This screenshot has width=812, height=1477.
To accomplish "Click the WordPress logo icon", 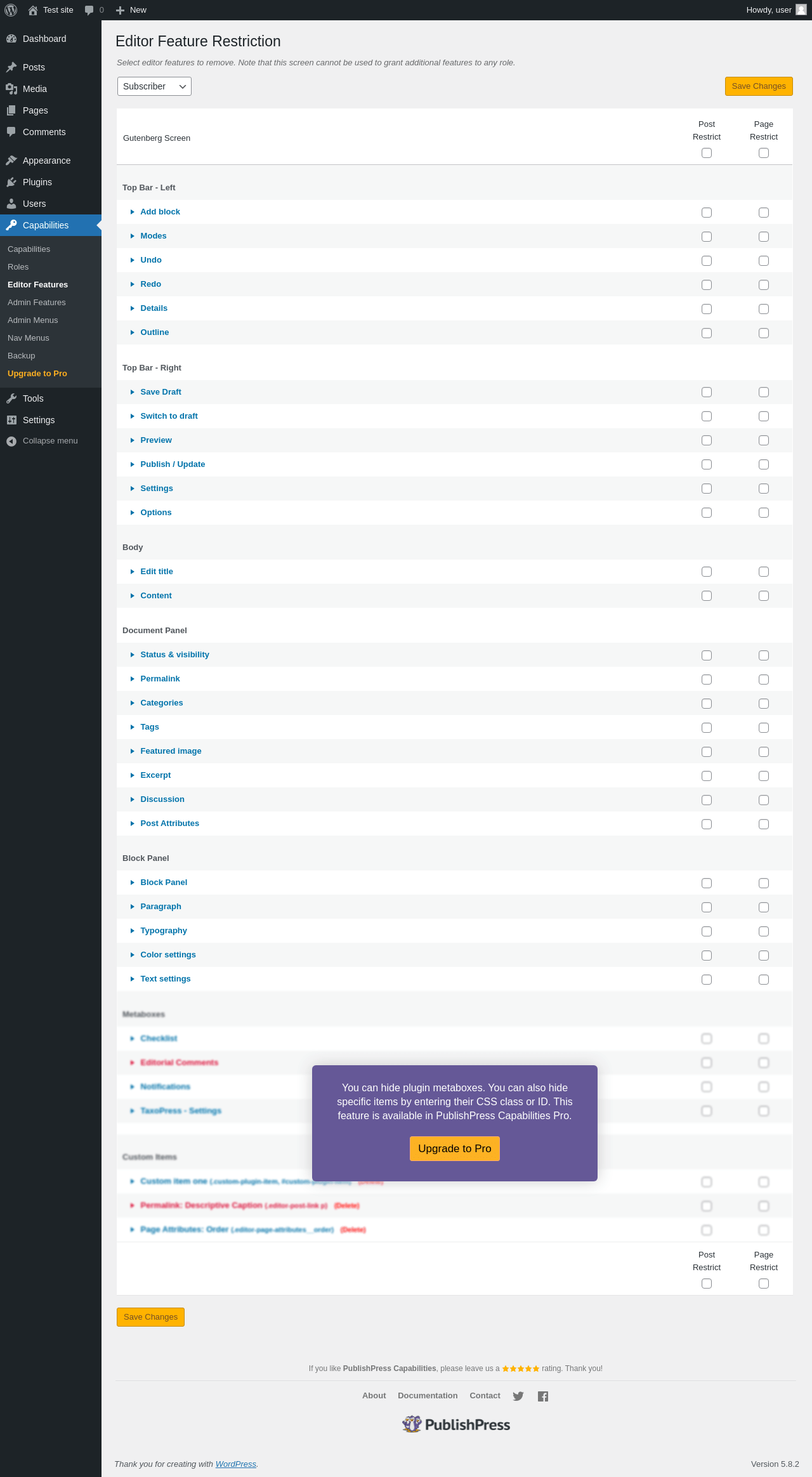I will (x=11, y=10).
